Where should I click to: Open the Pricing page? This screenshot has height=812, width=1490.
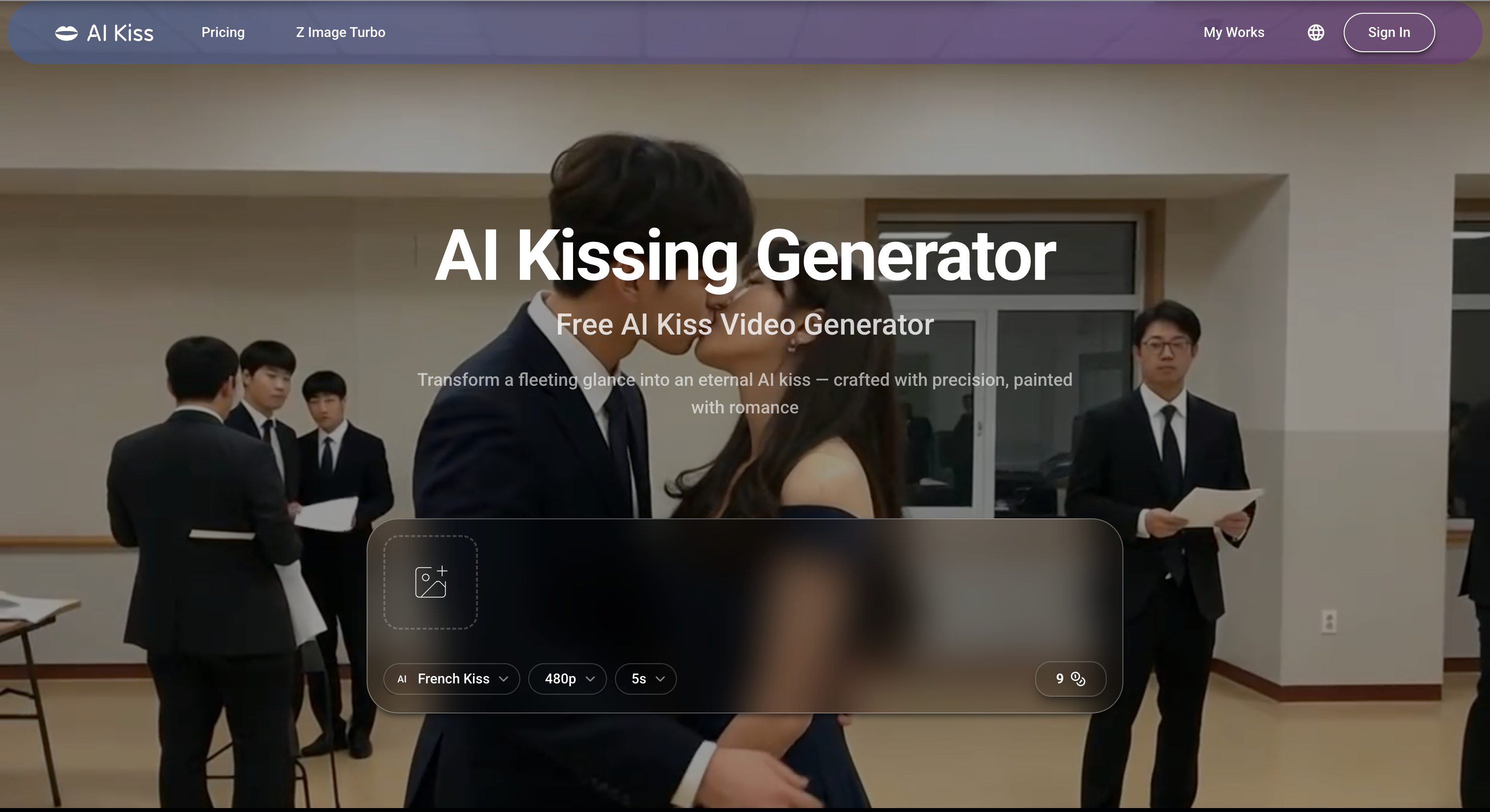coord(223,33)
